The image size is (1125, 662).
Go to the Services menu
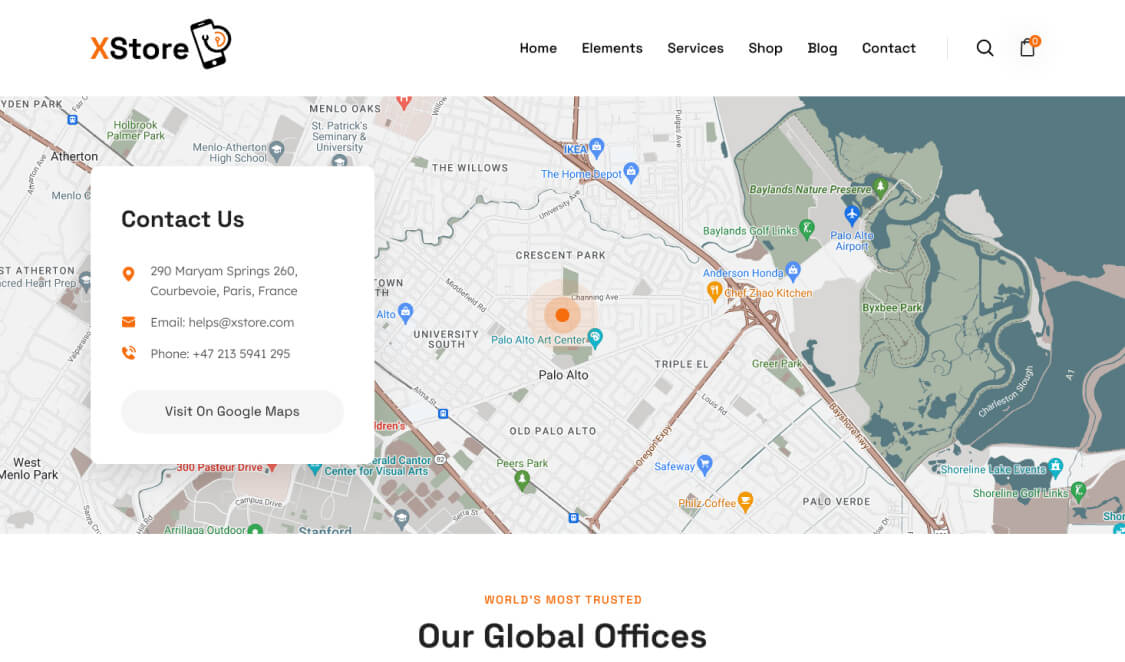[x=695, y=48]
